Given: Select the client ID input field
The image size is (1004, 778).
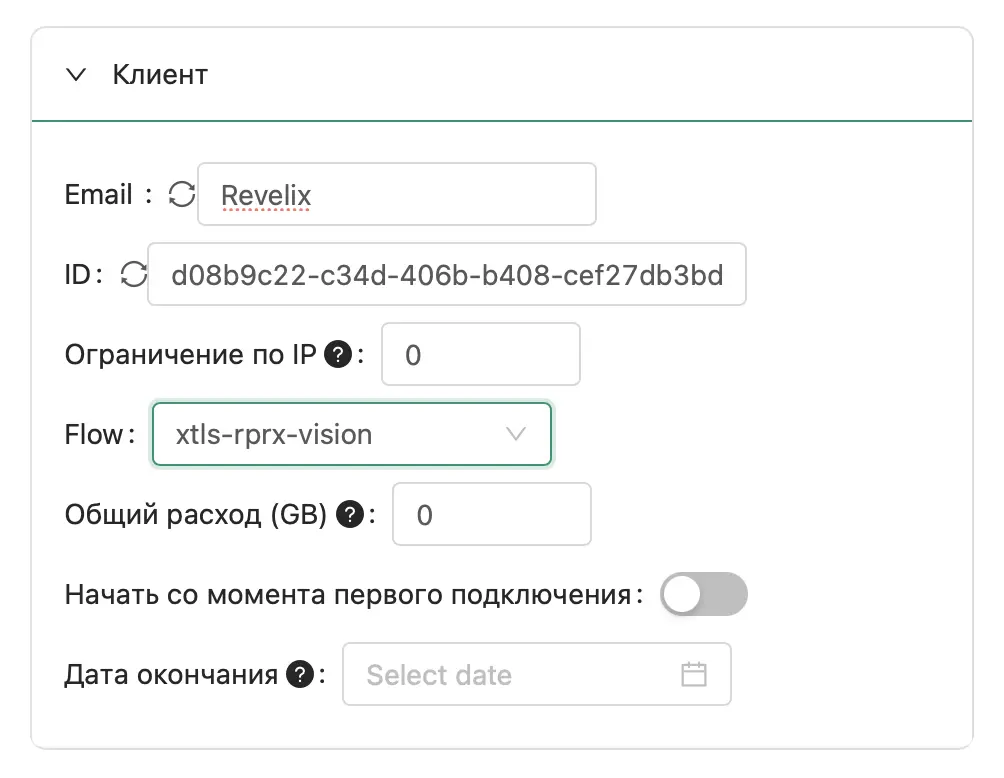Looking at the screenshot, I should [447, 274].
